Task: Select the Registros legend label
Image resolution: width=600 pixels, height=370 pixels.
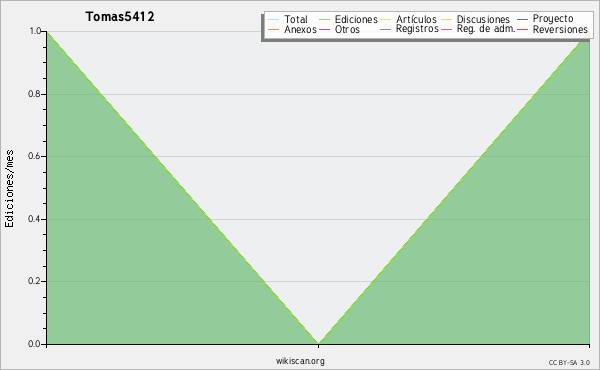Action: [417, 29]
